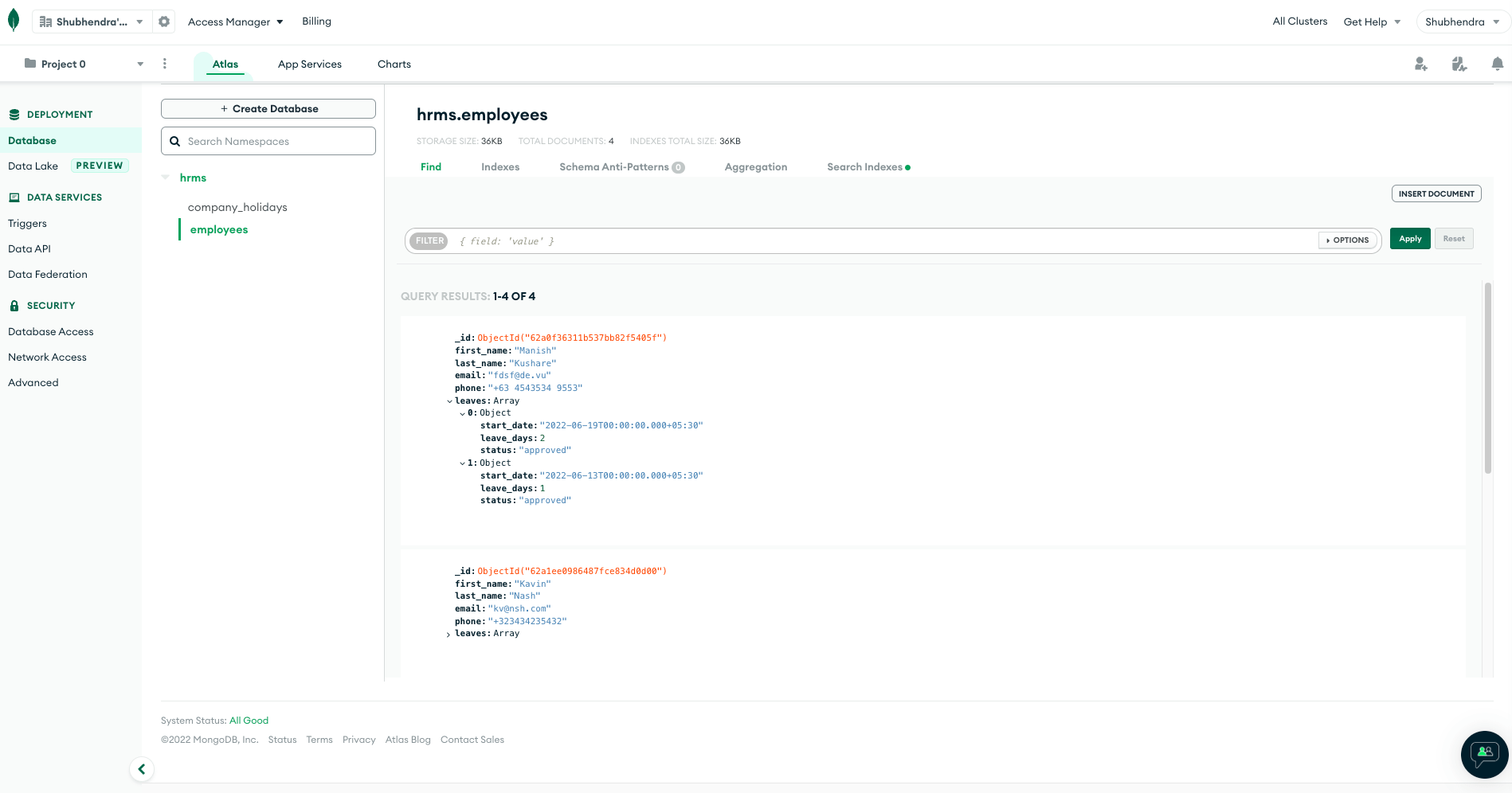Expand the filter OPTIONS panel

point(1346,240)
